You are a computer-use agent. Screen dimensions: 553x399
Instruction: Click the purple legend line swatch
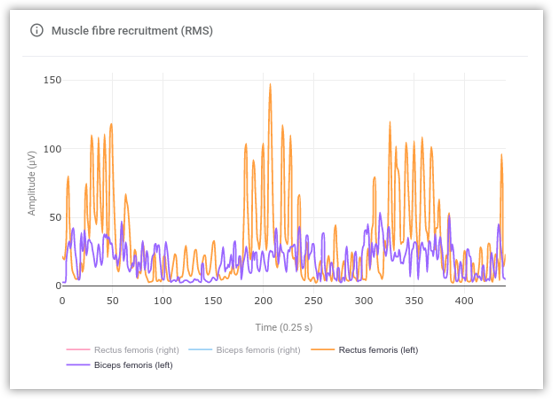(78, 365)
